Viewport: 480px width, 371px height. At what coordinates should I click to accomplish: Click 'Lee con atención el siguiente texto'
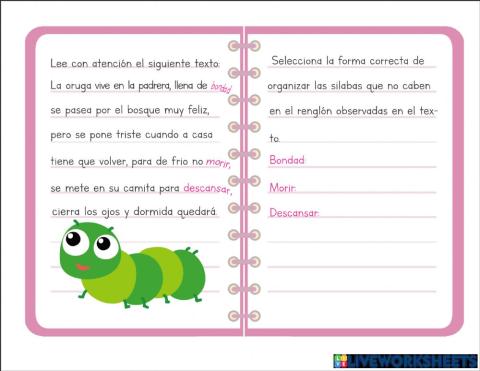click(135, 63)
